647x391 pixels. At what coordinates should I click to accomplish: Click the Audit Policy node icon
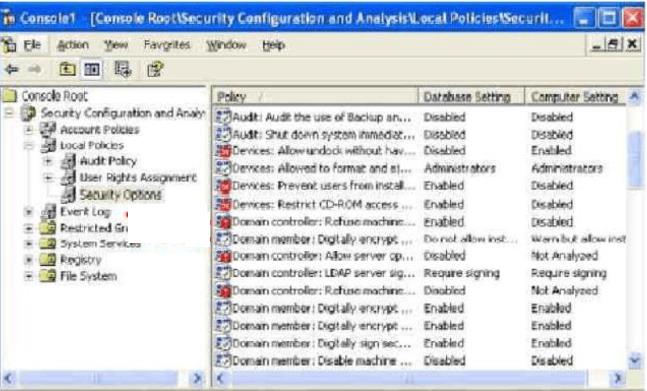coord(68,161)
